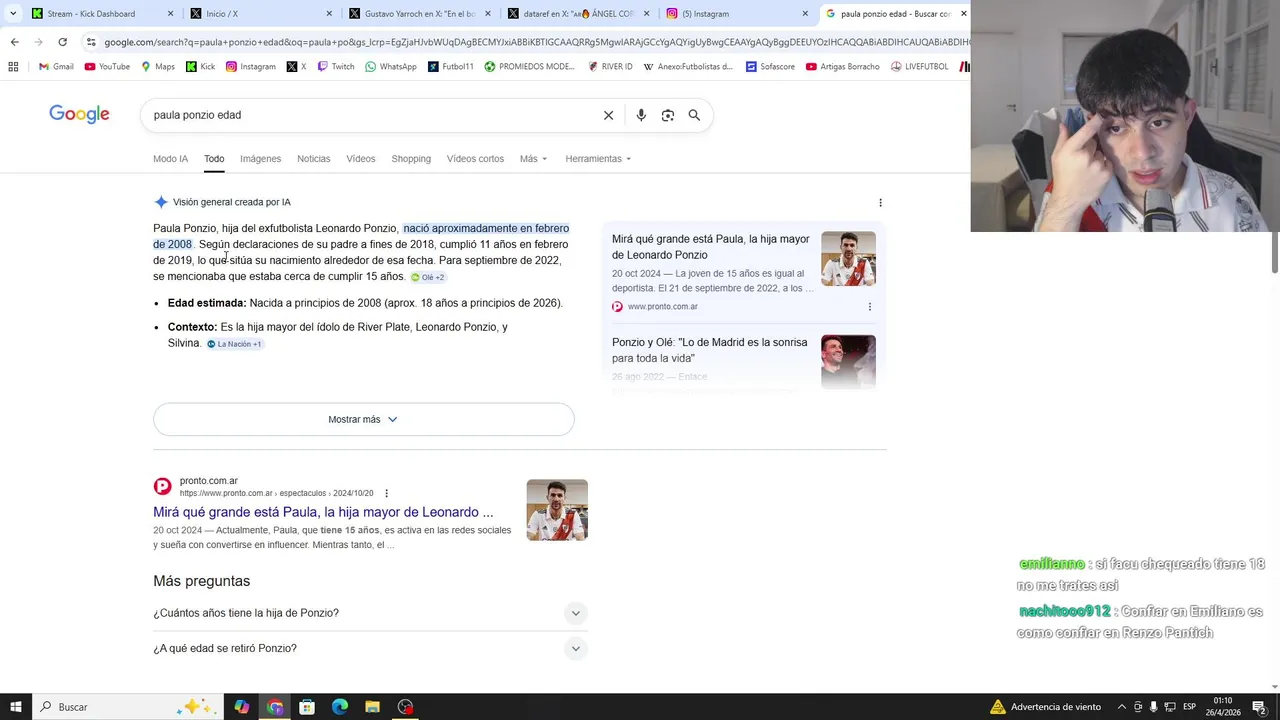Open the AI overview three-dot menu
Screen dimensions: 1280x720
[880, 202]
